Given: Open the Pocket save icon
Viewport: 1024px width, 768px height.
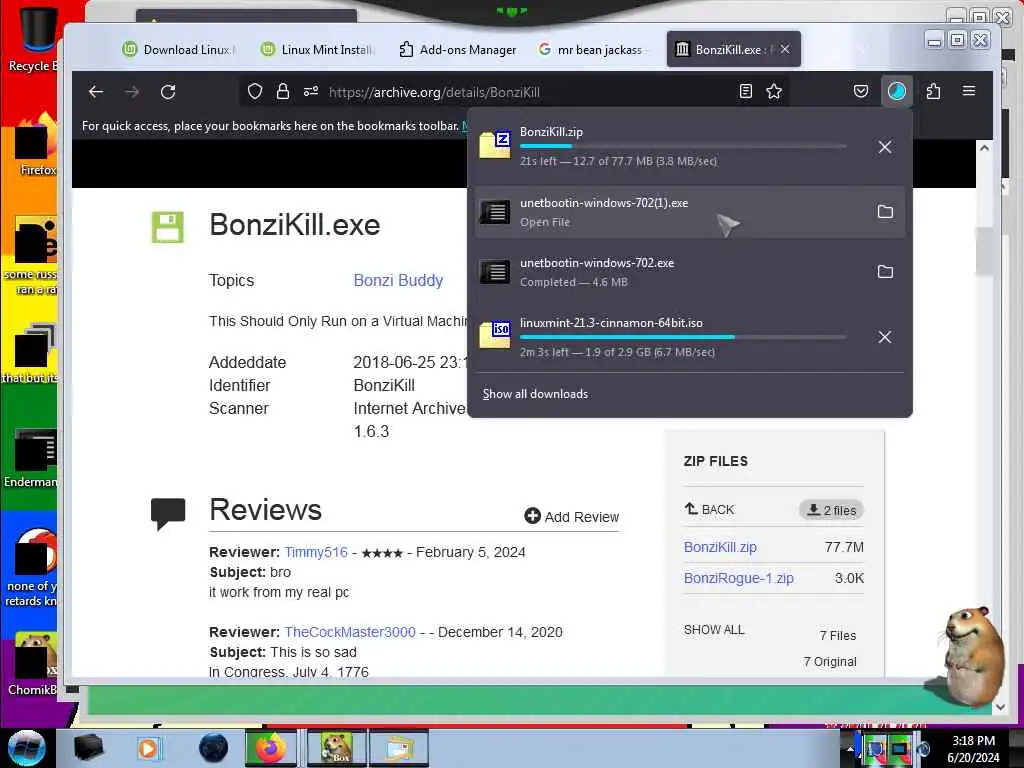Looking at the screenshot, I should pyautogui.click(x=861, y=91).
